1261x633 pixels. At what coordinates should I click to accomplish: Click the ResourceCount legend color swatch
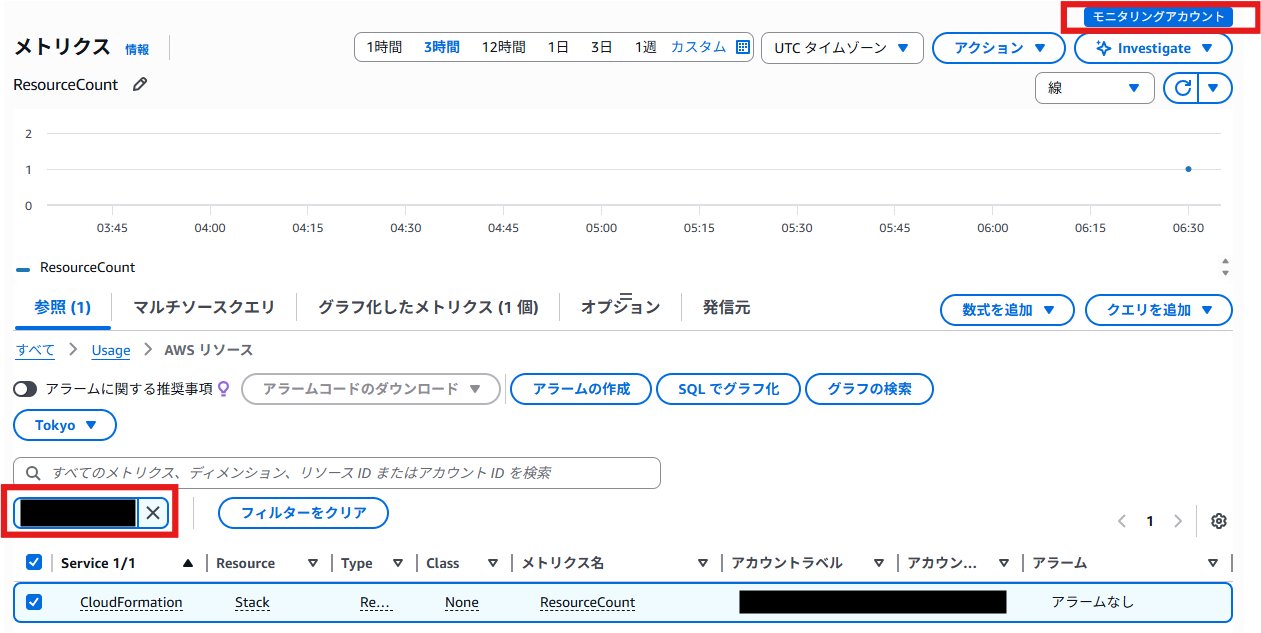(x=23, y=268)
